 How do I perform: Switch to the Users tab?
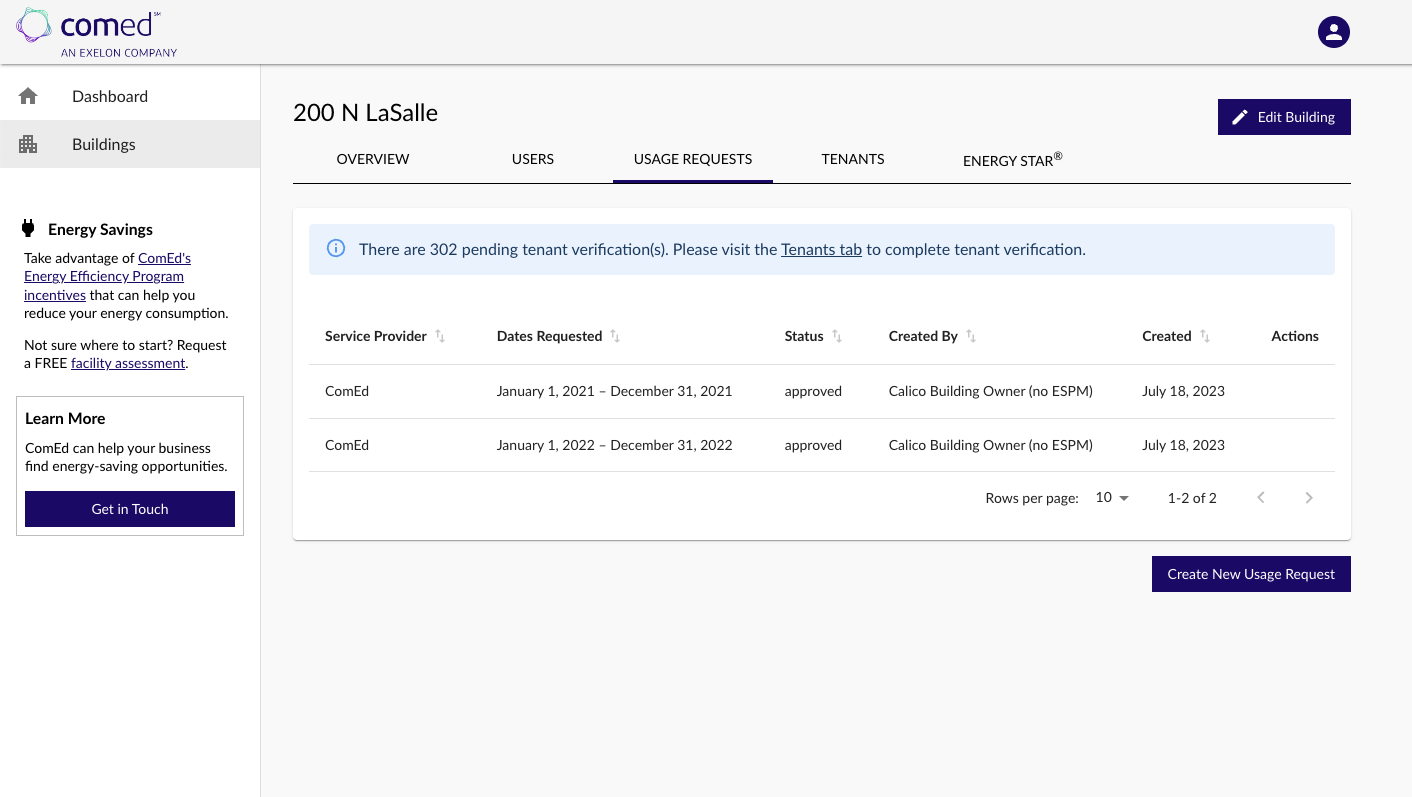(x=533, y=159)
